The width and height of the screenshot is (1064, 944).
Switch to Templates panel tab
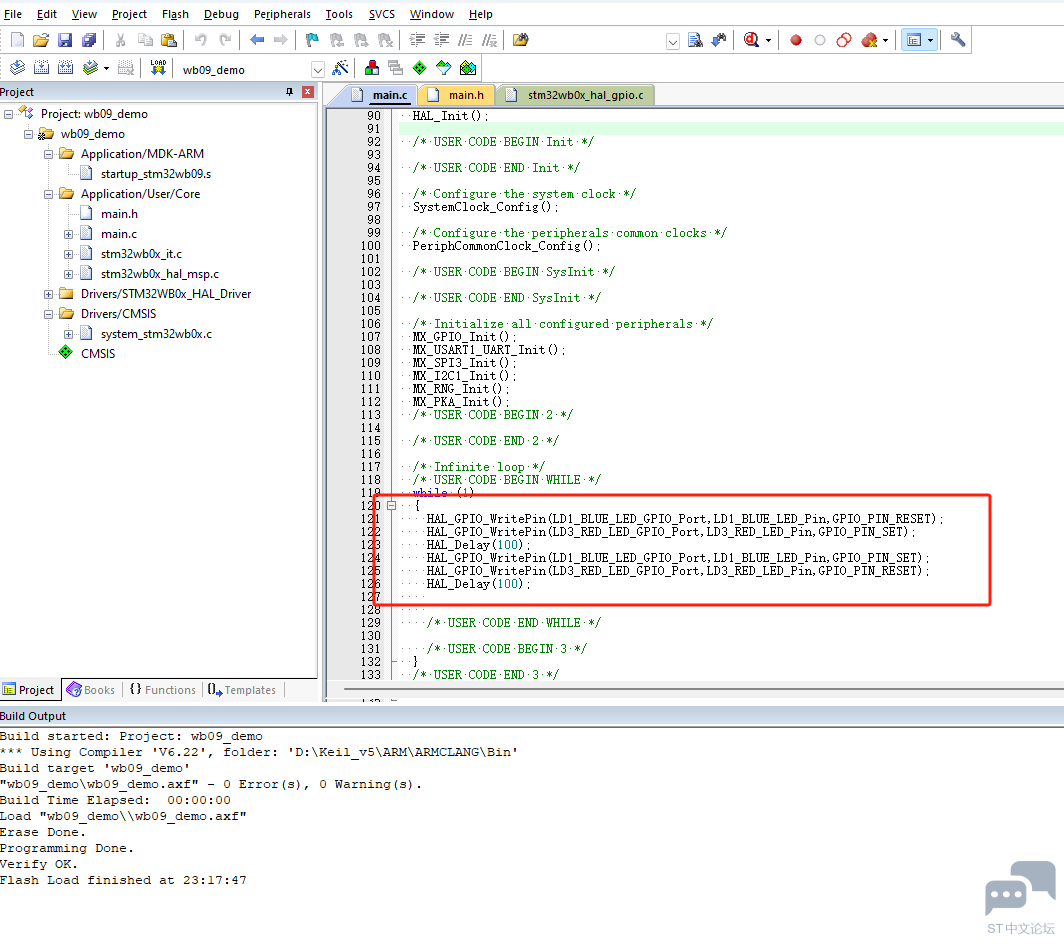[x=242, y=690]
